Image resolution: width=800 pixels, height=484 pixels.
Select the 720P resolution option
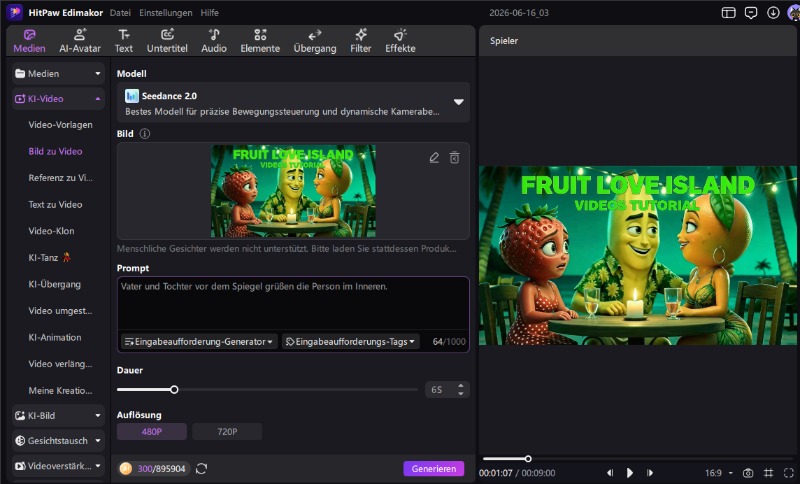(x=227, y=431)
